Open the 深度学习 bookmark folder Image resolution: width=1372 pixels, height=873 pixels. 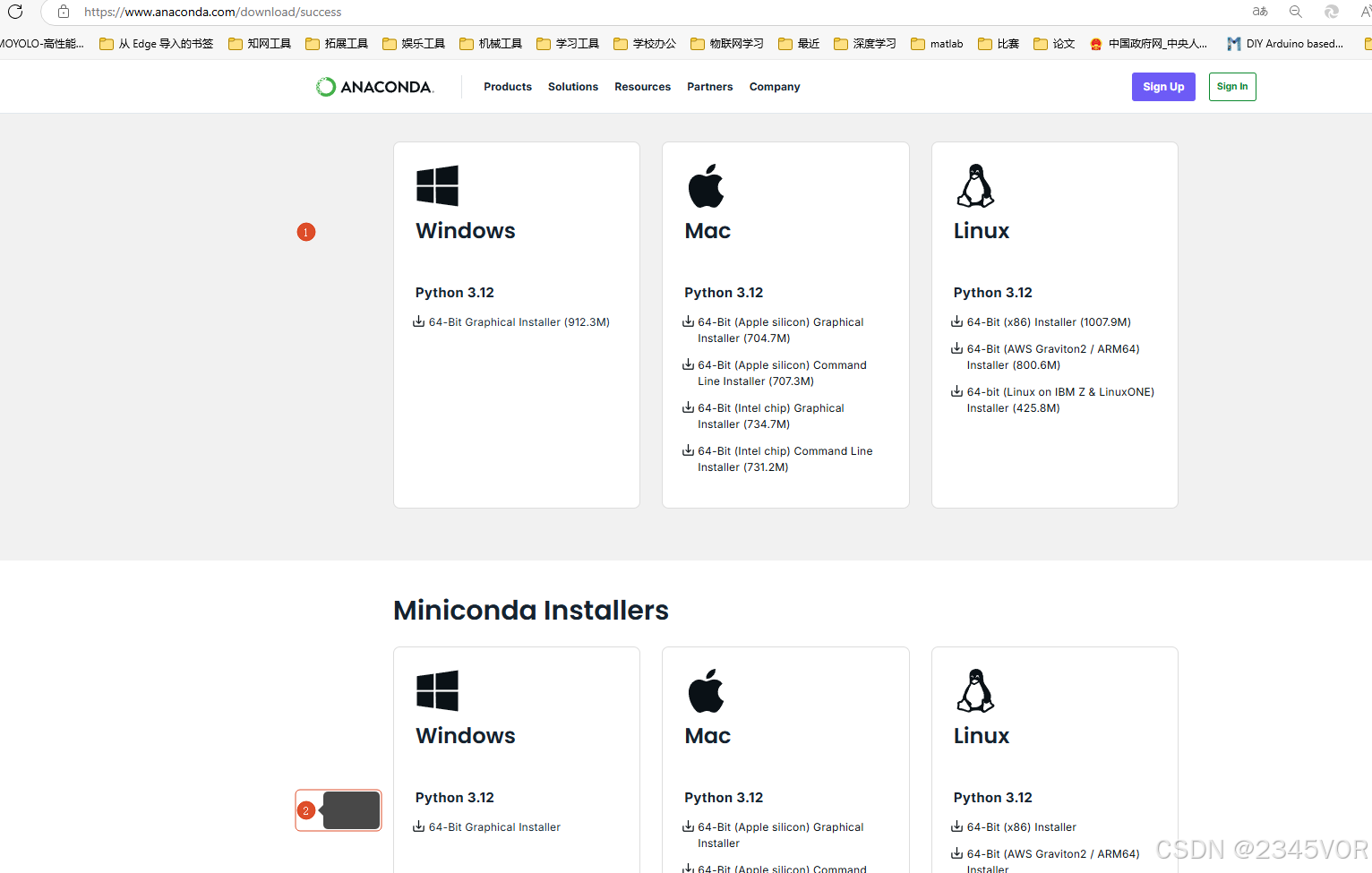(865, 43)
